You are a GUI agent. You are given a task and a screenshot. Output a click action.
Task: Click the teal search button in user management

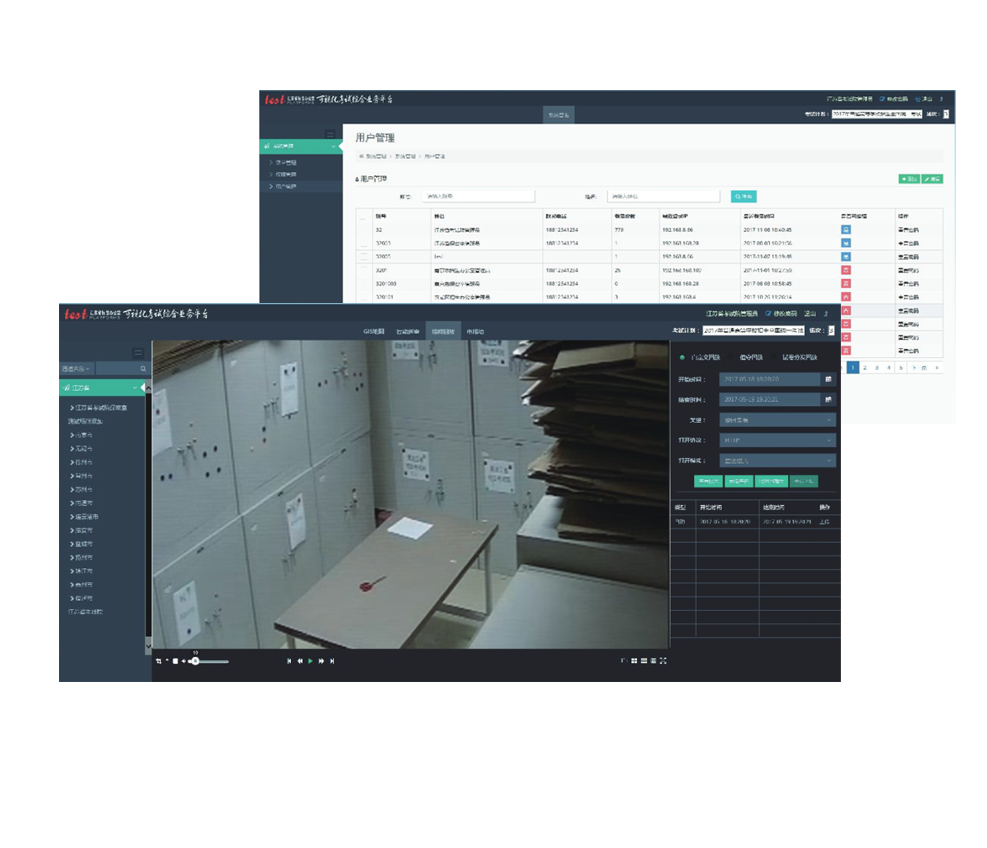point(743,196)
